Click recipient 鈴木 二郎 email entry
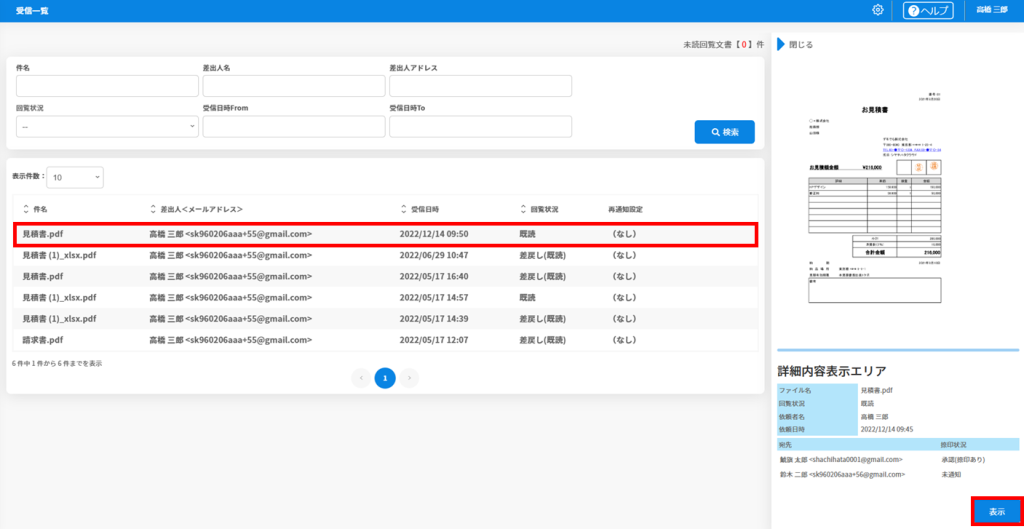This screenshot has height=529, width=1024. tap(842, 475)
